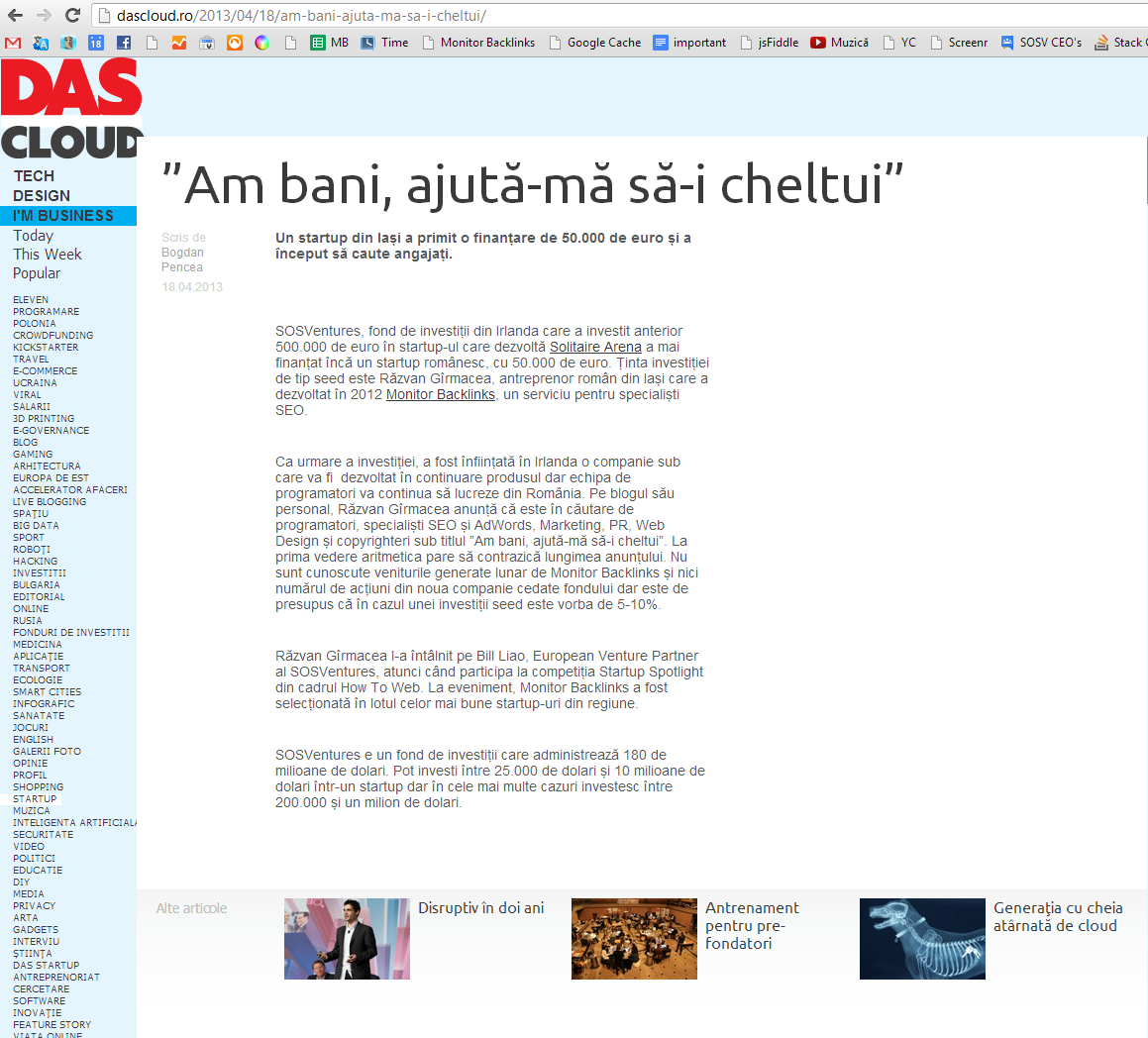Image resolution: width=1148 pixels, height=1038 pixels.
Task: Follow the Monitor Backlinks article link
Action: click(x=441, y=394)
